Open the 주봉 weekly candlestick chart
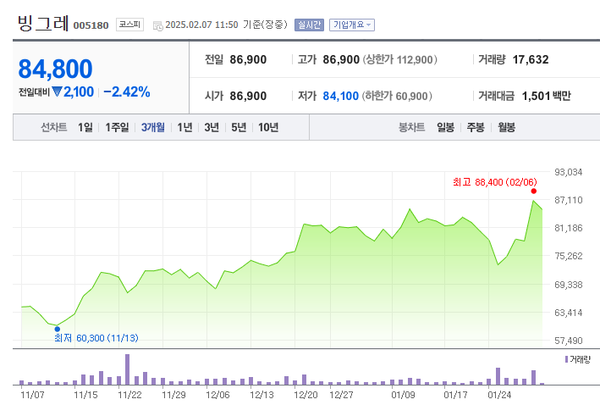 coord(475,127)
